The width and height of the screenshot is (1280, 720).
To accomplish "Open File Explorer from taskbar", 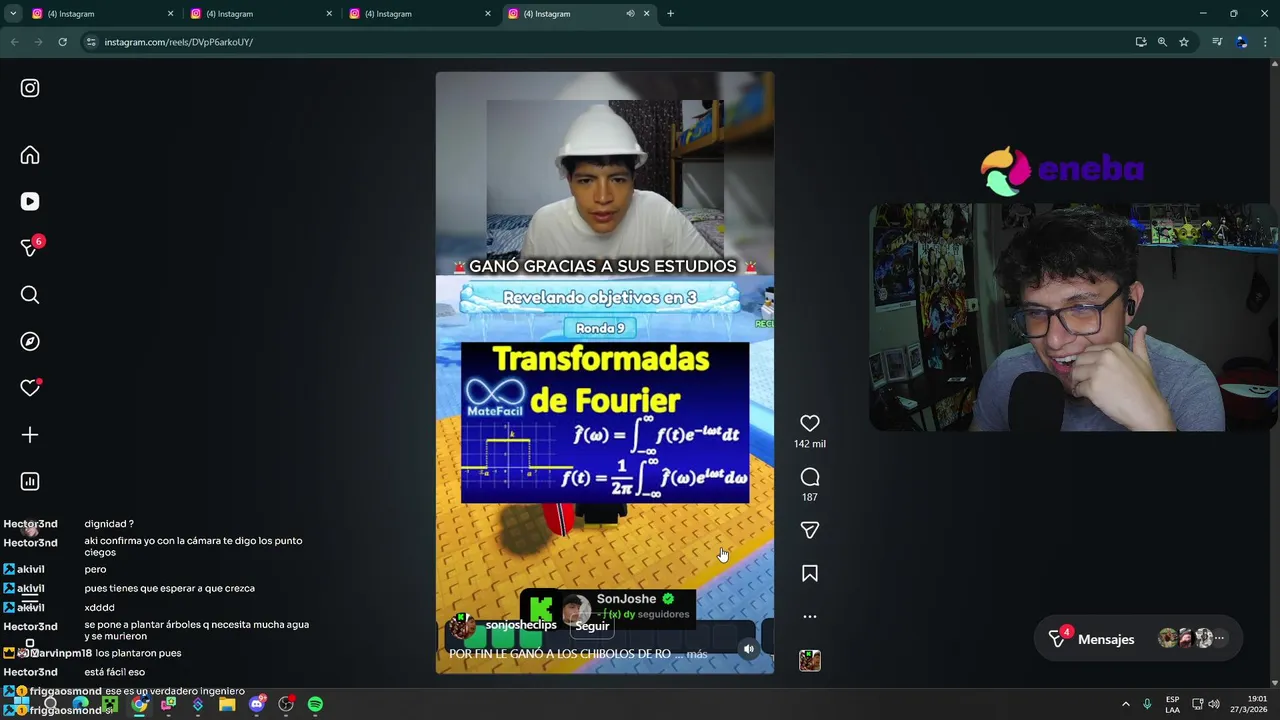I will 227,704.
